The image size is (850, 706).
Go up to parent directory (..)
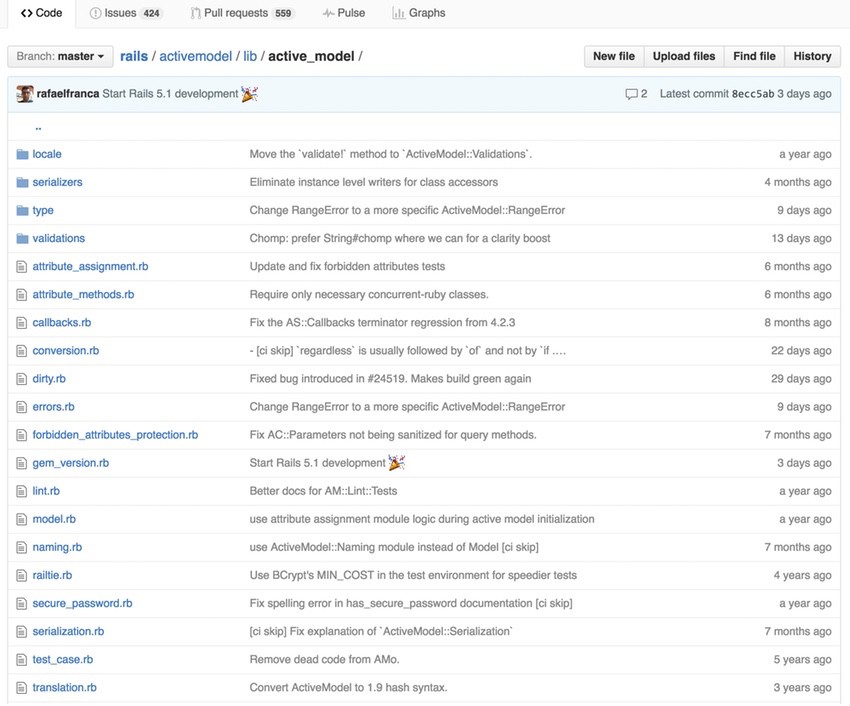[38, 127]
